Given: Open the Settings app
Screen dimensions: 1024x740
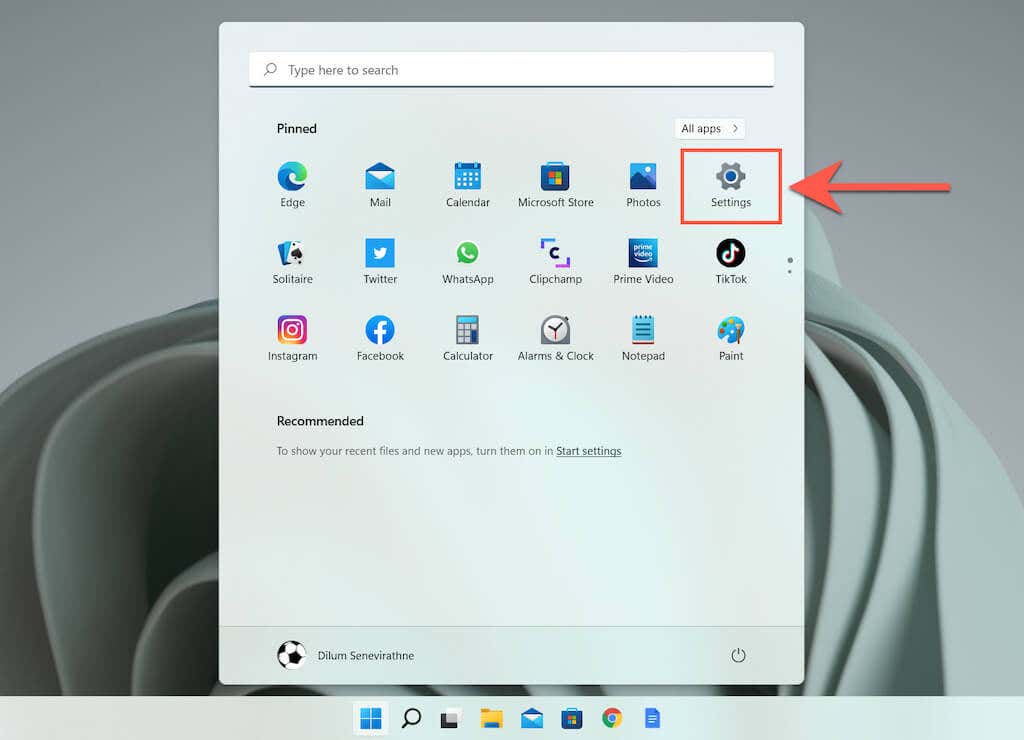Looking at the screenshot, I should pyautogui.click(x=730, y=185).
